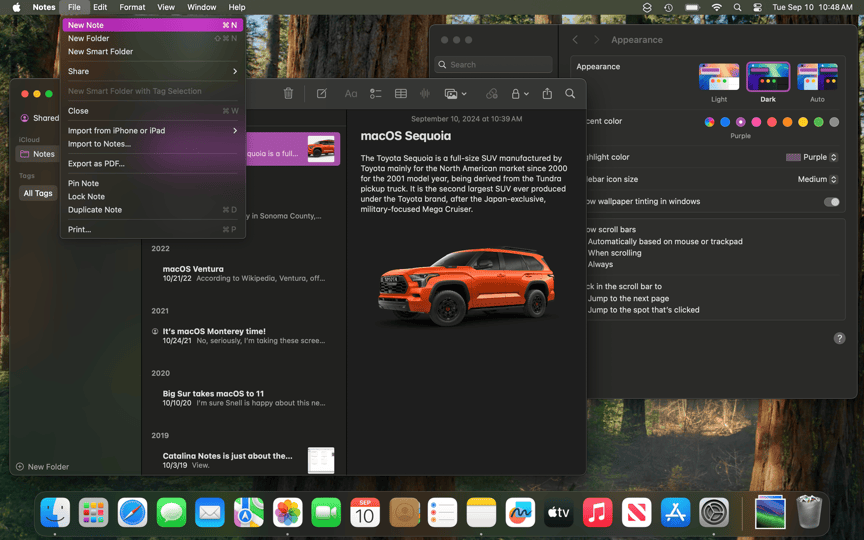Open Music app from the Dock

coord(597,512)
